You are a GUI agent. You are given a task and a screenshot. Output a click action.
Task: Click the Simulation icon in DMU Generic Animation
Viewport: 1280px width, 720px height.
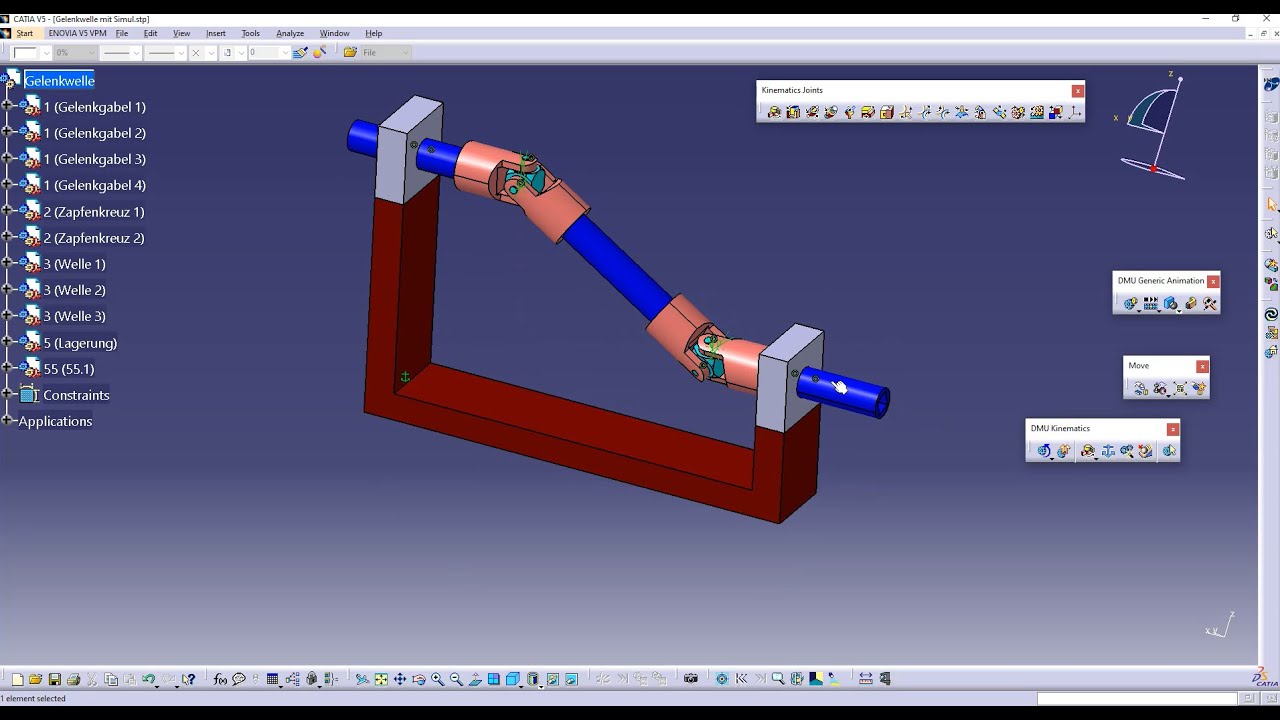(1131, 303)
